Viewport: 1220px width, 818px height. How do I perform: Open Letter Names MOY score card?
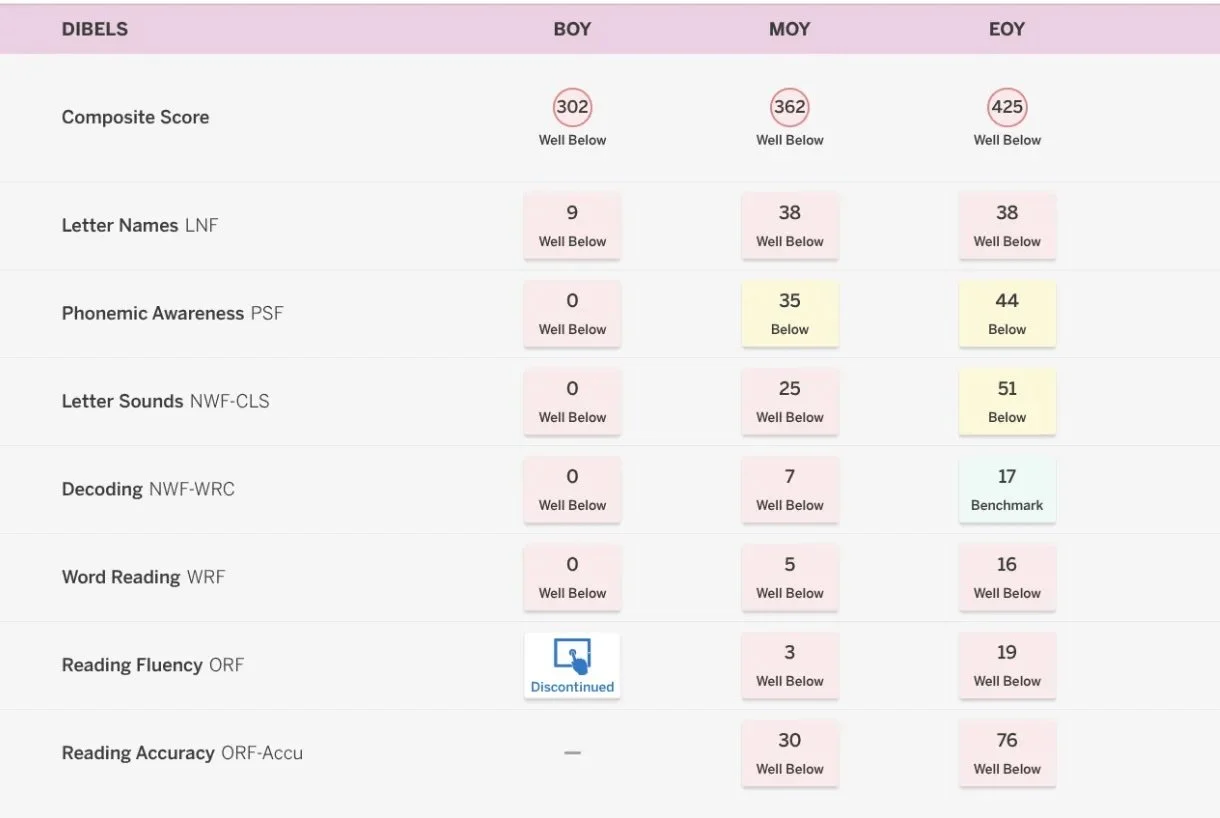point(789,225)
